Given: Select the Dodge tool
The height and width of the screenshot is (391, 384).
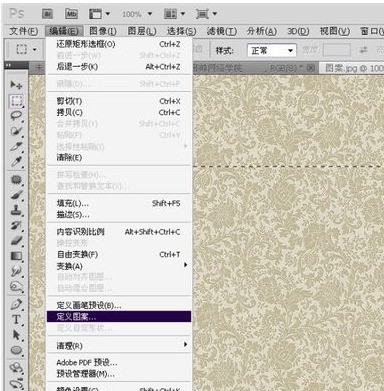Looking at the screenshot, I should 16,287.
